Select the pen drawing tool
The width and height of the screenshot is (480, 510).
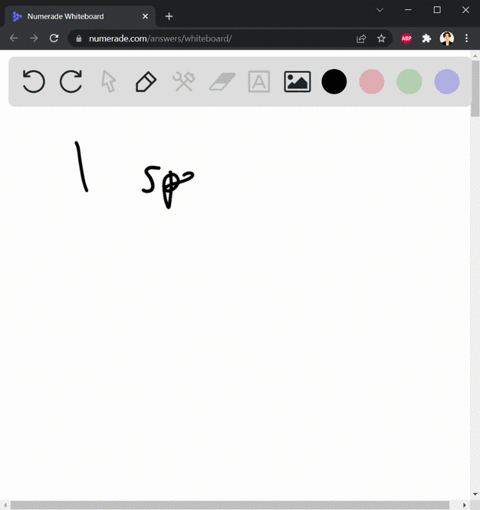pyautogui.click(x=146, y=81)
